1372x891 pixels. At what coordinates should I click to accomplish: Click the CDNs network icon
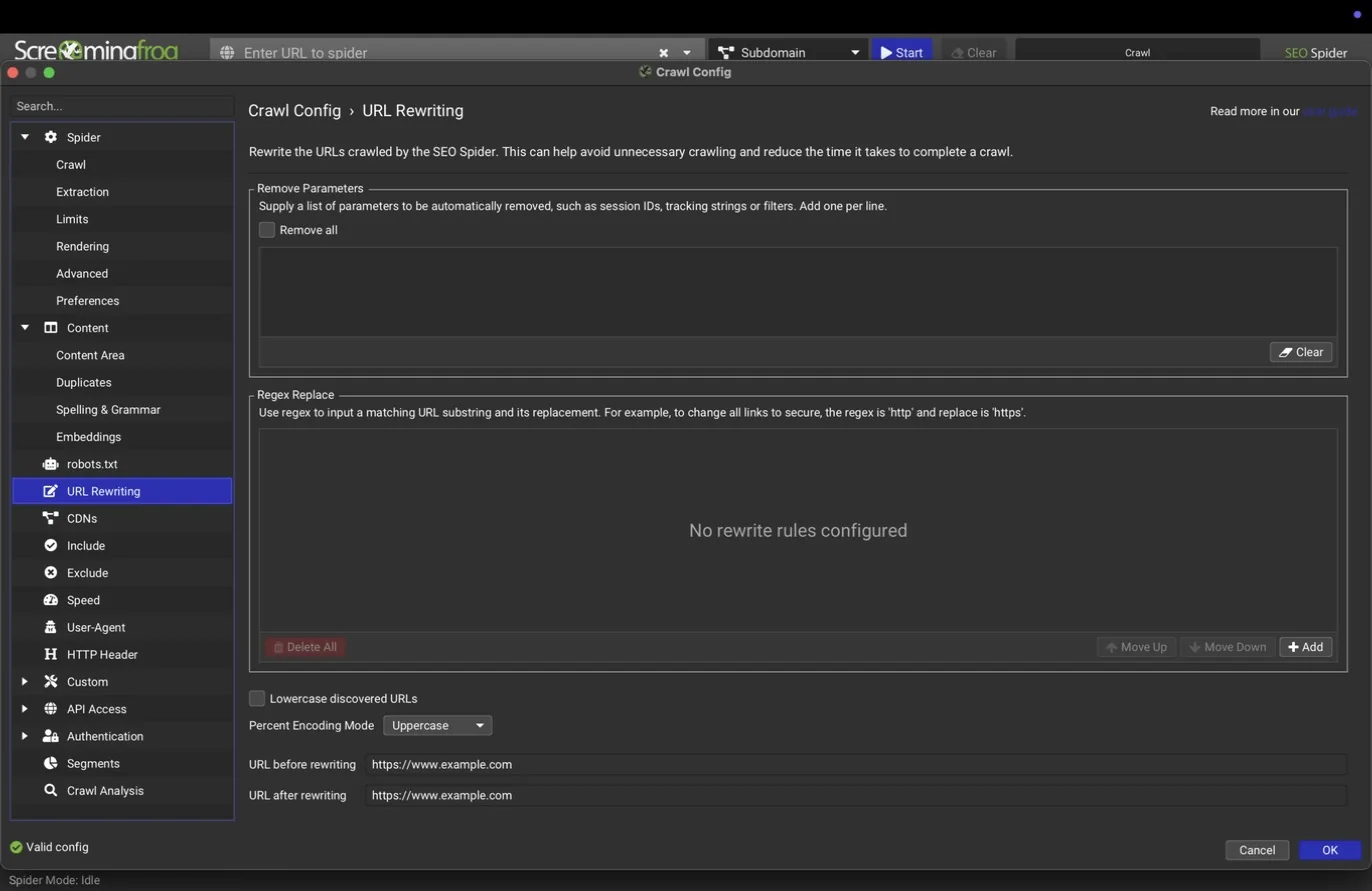click(x=51, y=518)
